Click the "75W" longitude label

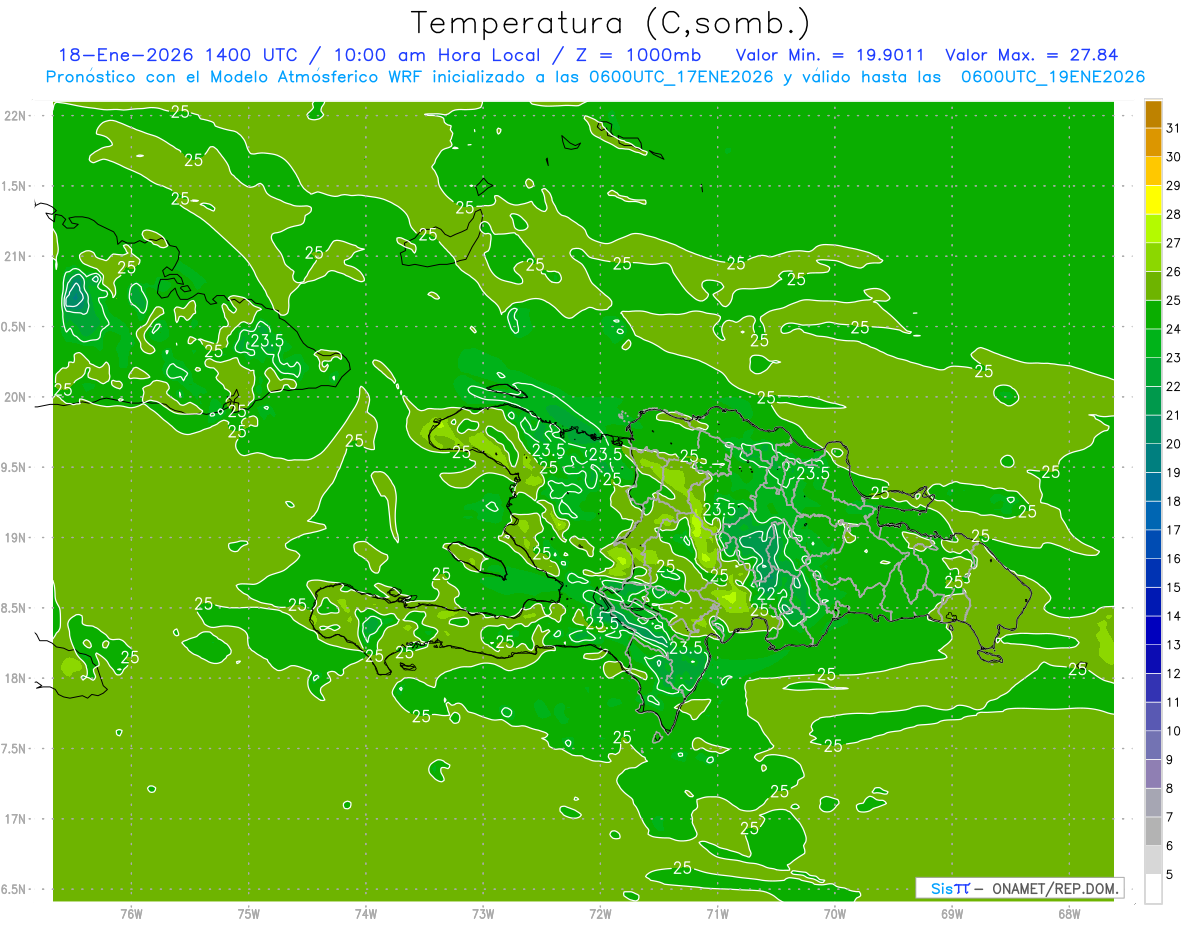[x=249, y=913]
